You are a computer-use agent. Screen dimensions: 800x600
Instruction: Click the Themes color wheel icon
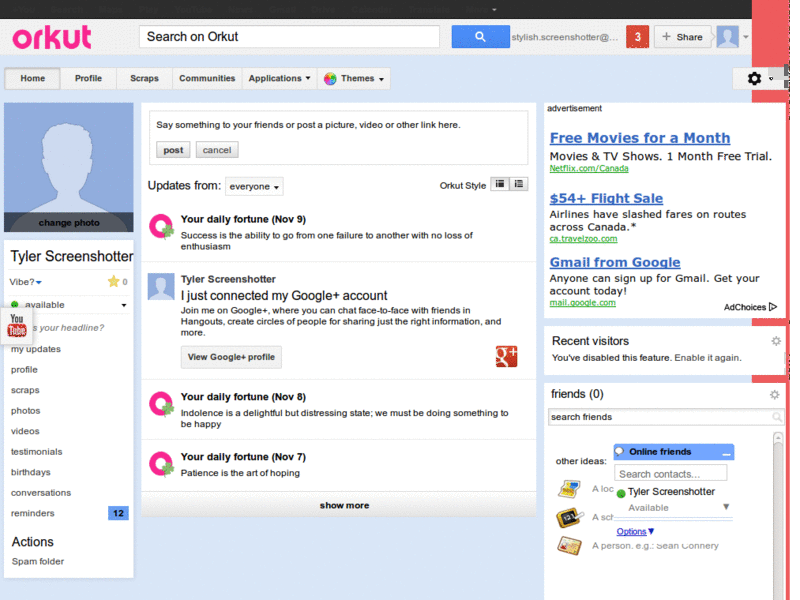point(330,79)
